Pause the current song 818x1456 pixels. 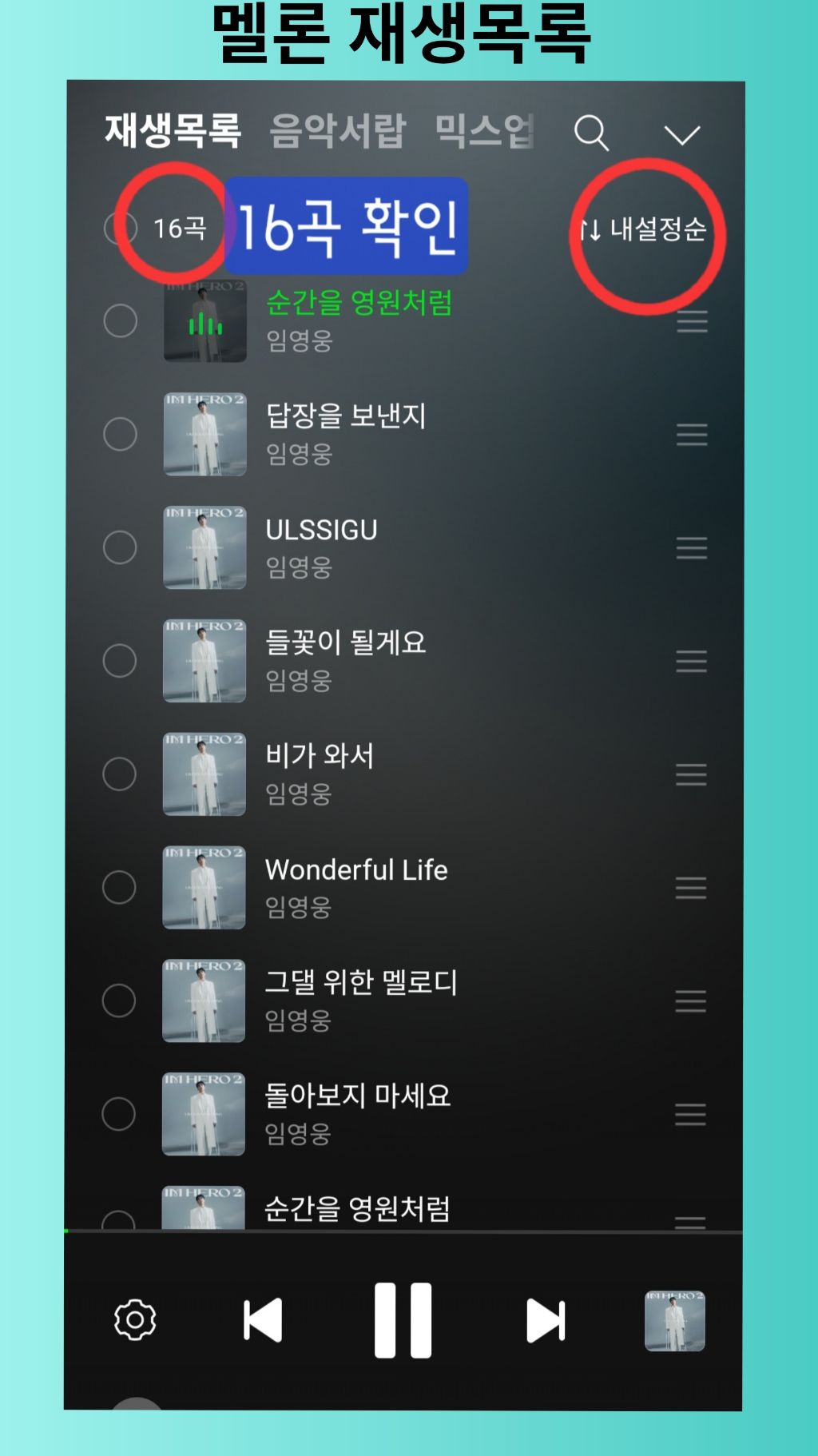click(403, 1320)
